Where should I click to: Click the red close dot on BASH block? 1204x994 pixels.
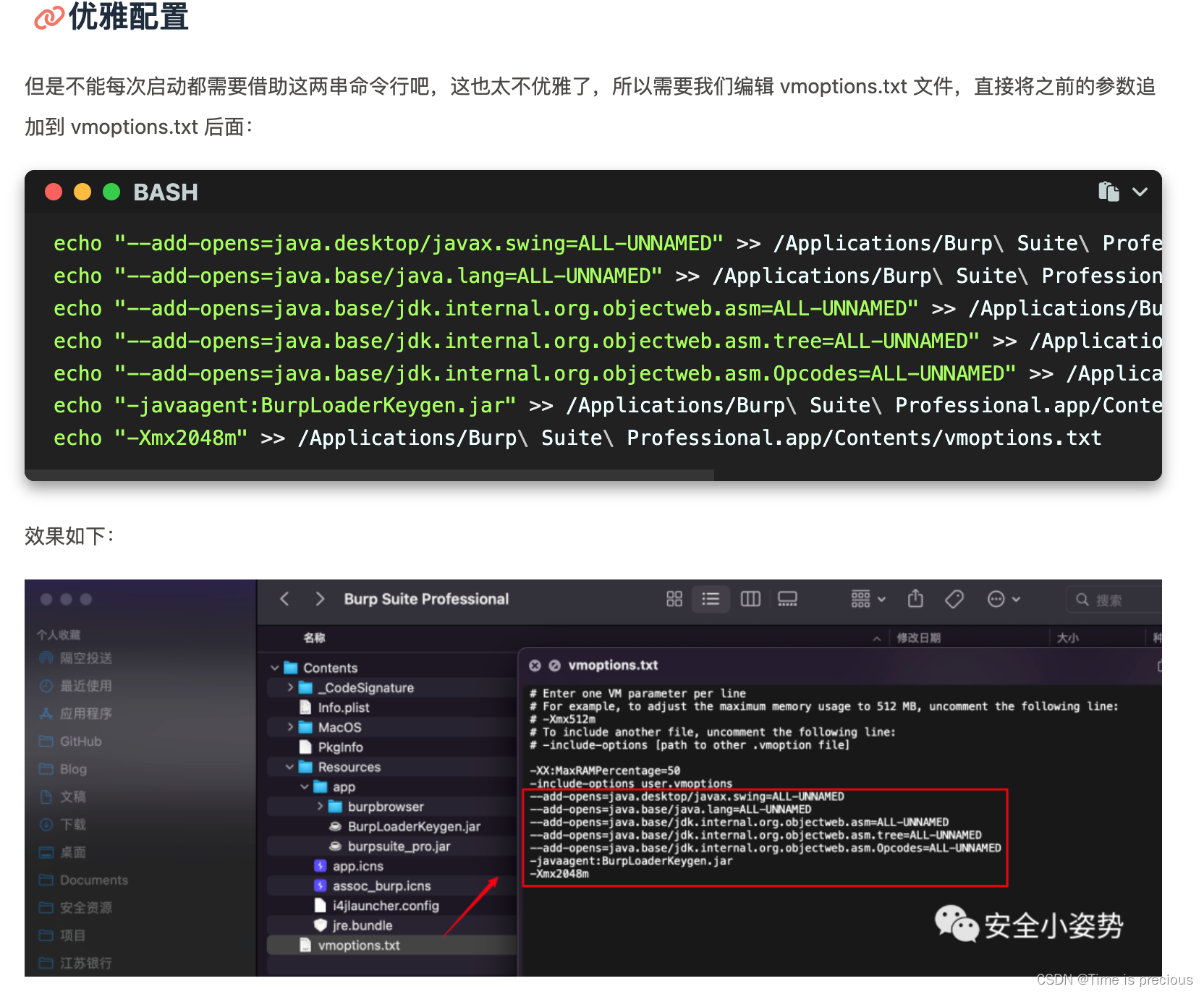coord(54,192)
